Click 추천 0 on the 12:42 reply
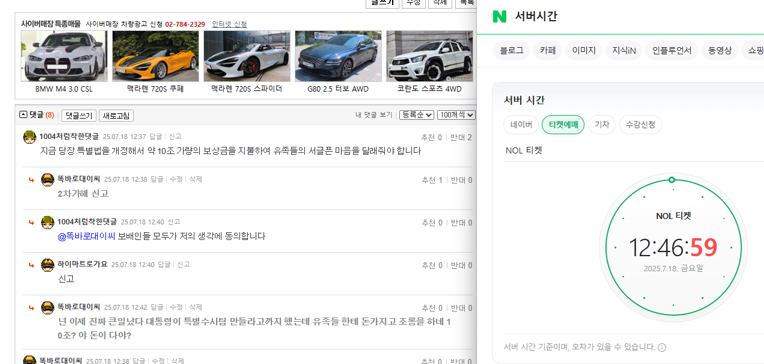 (x=432, y=308)
